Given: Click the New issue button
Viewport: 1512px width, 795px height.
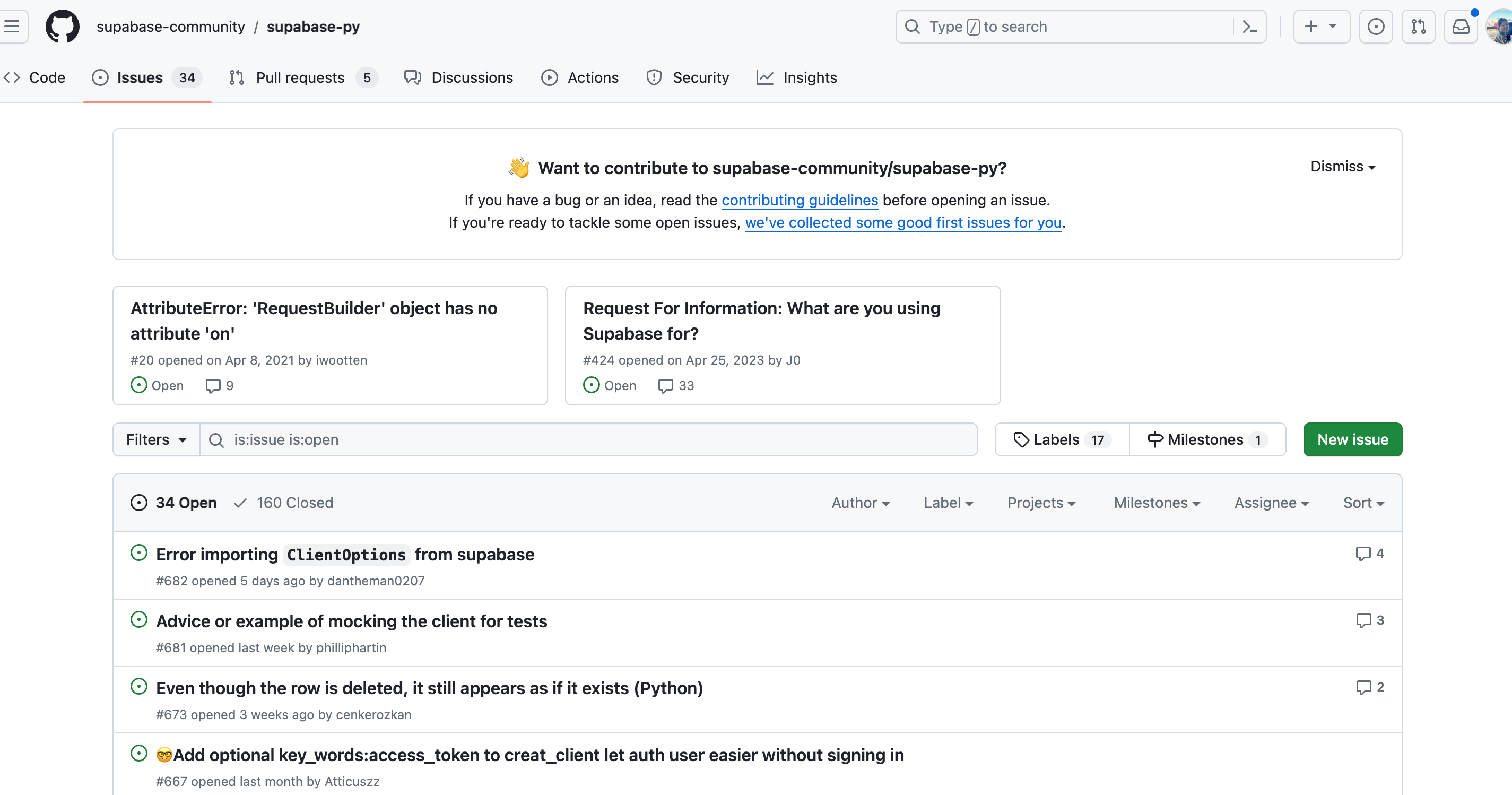Looking at the screenshot, I should coord(1352,440).
